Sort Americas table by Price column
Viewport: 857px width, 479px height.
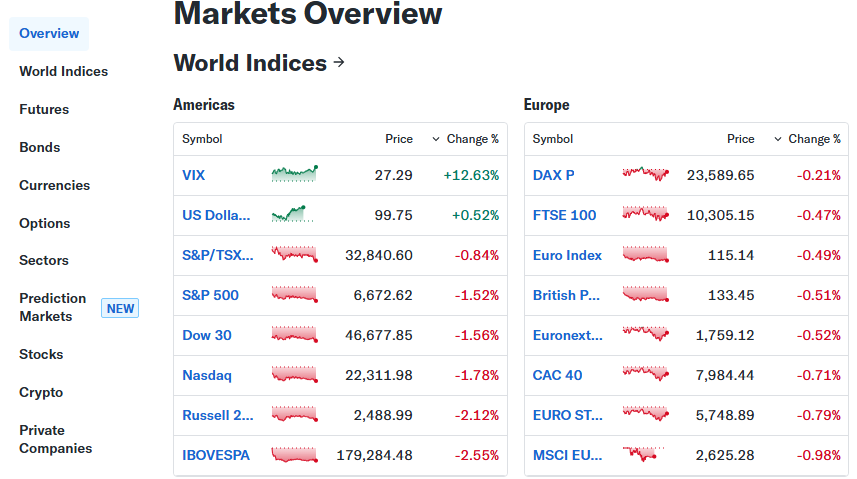pyautogui.click(x=399, y=139)
